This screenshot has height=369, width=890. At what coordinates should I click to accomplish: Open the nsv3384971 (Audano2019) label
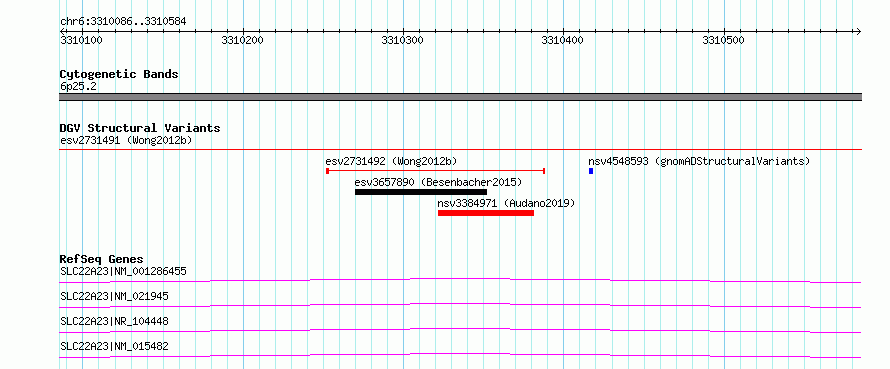click(506, 203)
